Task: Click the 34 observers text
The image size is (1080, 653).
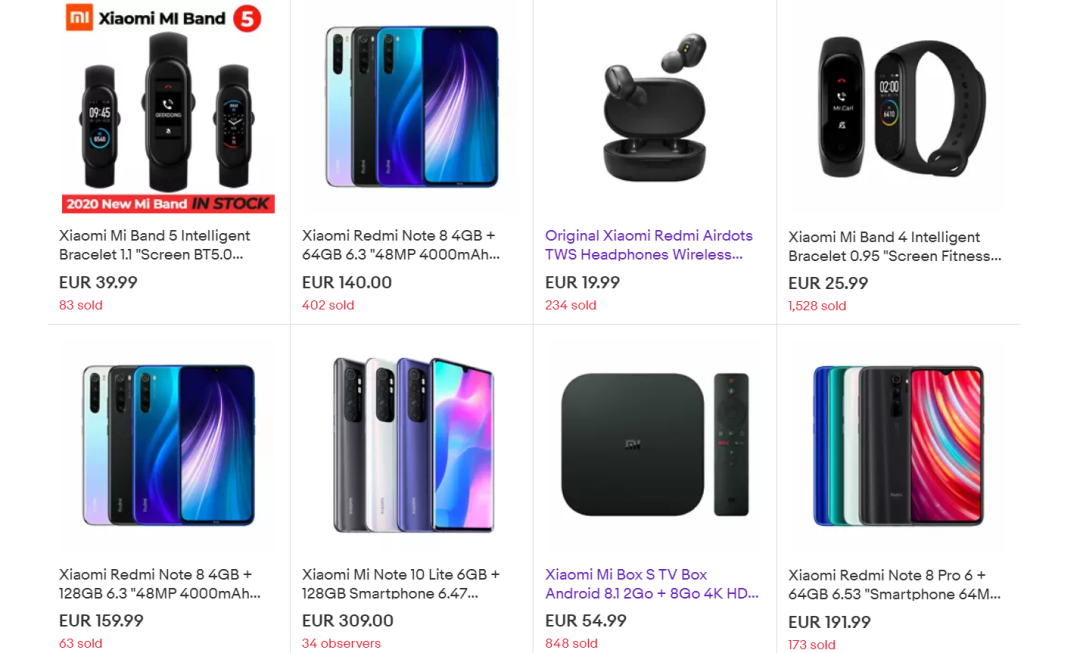Action: 341,644
